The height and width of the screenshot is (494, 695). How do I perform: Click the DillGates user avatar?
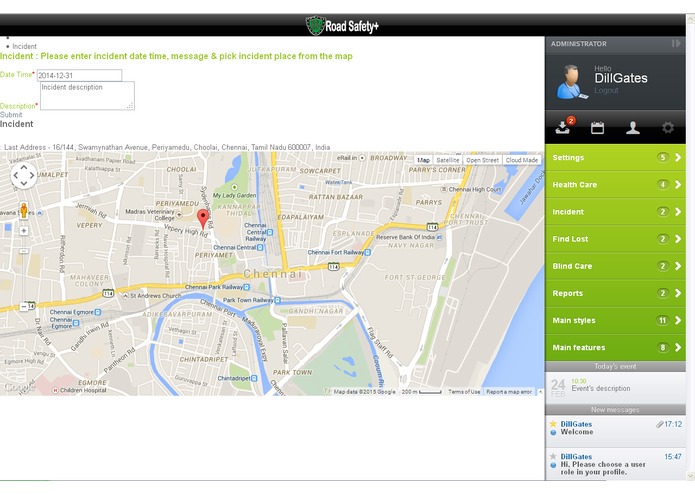[572, 82]
